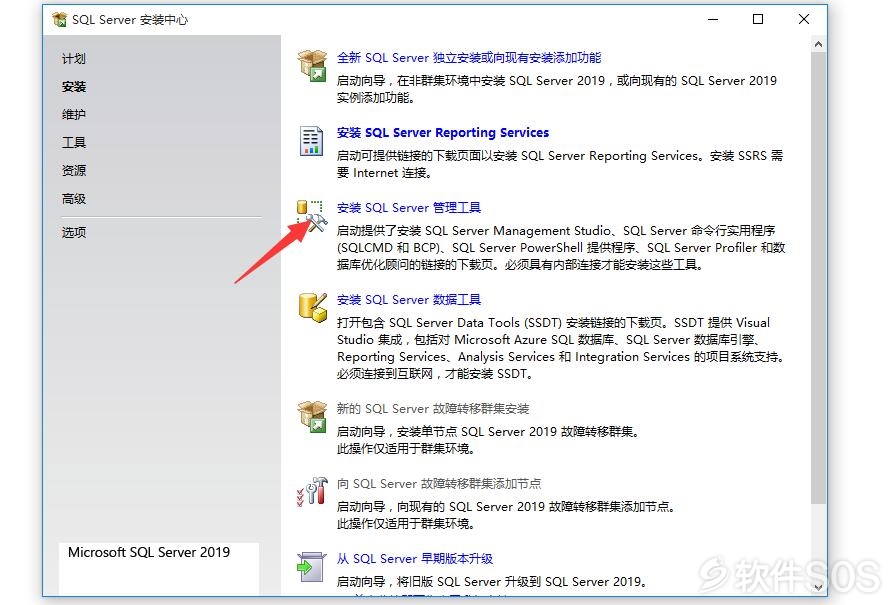Click the description starting 打开包含 SQL Server Data Tools
894x605 pixels.
[x=560, y=348]
